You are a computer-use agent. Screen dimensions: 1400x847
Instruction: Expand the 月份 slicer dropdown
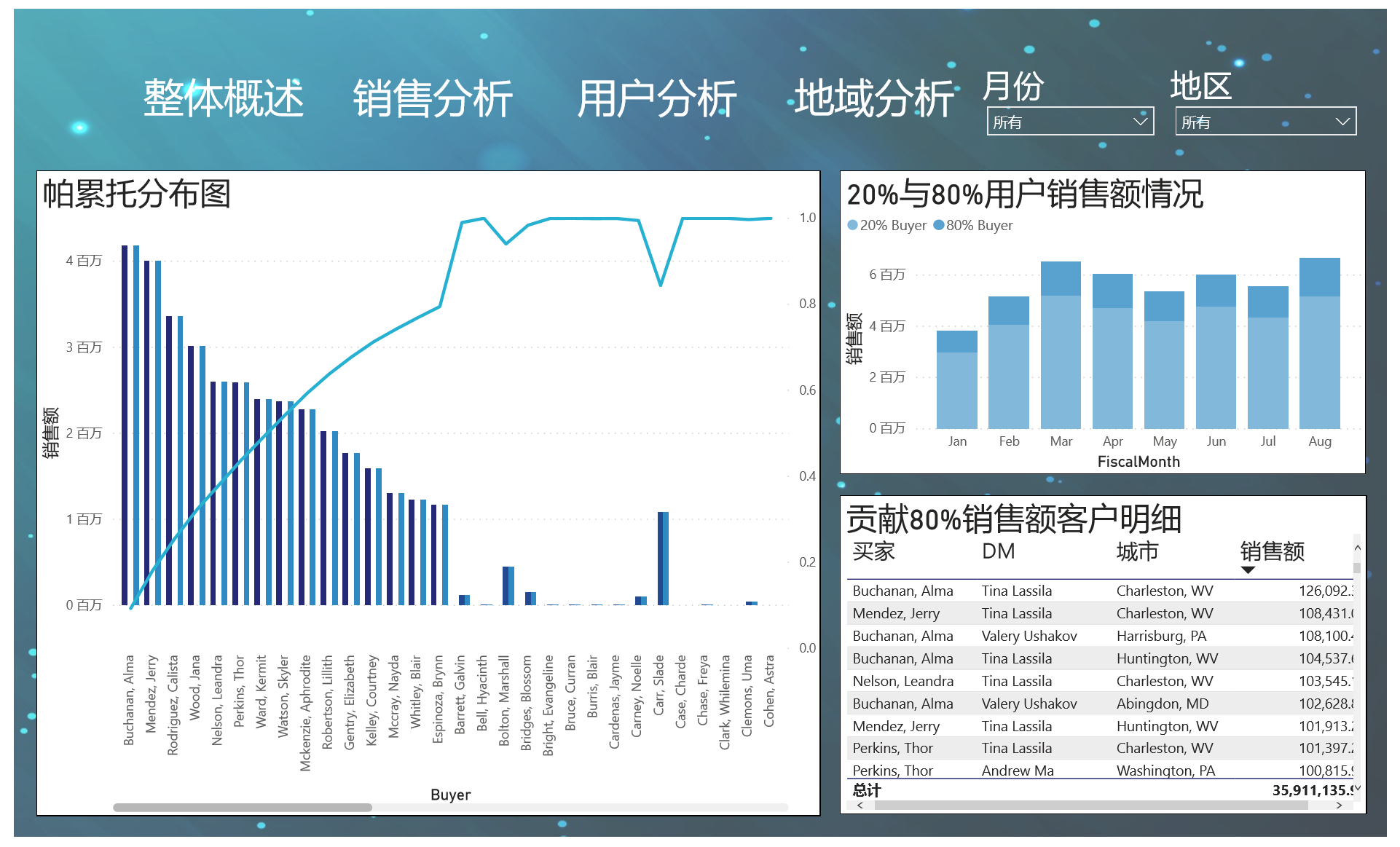[x=1070, y=122]
